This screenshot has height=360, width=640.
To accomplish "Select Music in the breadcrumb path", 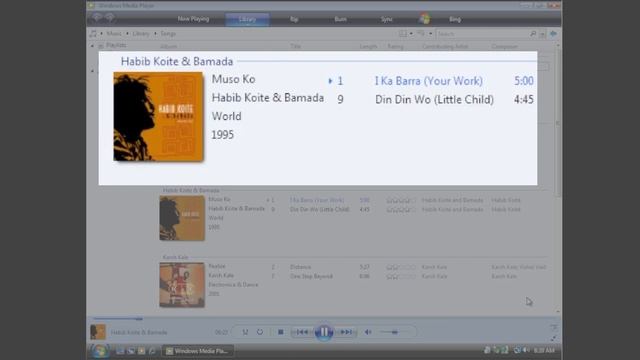I will [x=114, y=33].
